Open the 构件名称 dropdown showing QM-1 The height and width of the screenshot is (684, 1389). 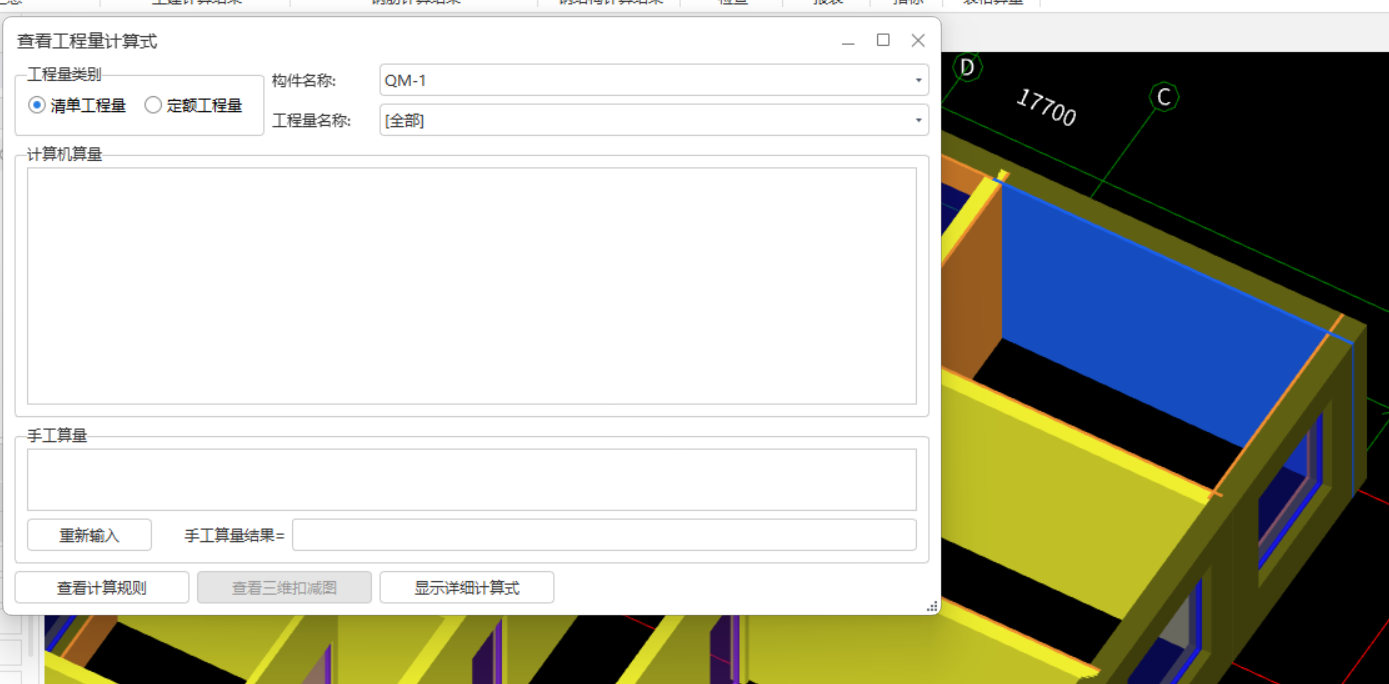tap(654, 80)
